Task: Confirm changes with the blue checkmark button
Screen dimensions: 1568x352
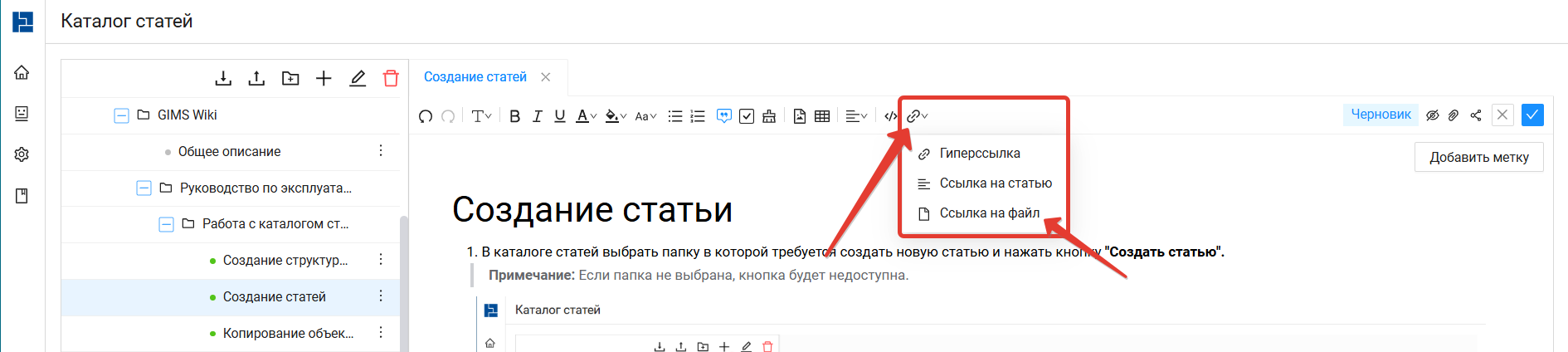Action: point(1532,115)
